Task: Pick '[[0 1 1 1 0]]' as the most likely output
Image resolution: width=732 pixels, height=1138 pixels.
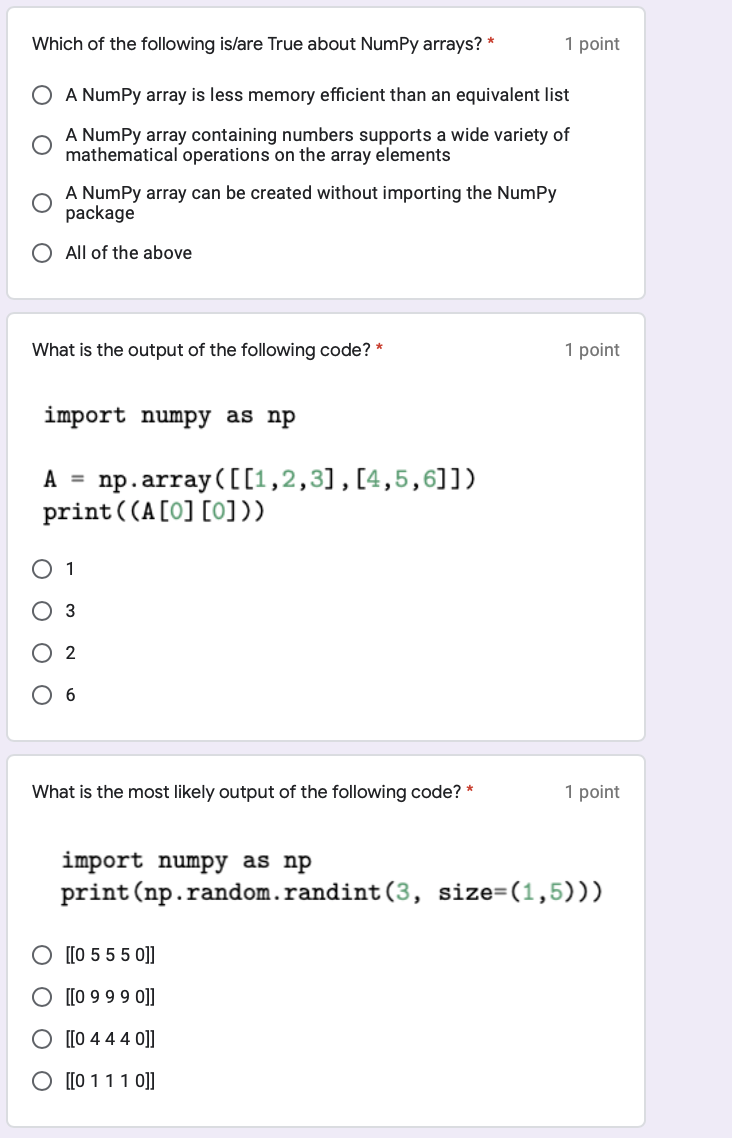Action: (41, 1080)
